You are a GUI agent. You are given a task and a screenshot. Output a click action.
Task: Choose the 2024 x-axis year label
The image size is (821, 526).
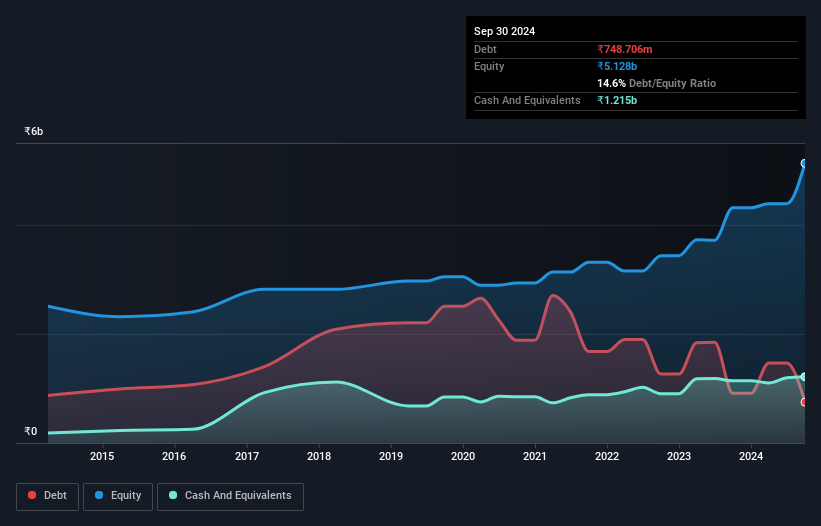pos(751,457)
